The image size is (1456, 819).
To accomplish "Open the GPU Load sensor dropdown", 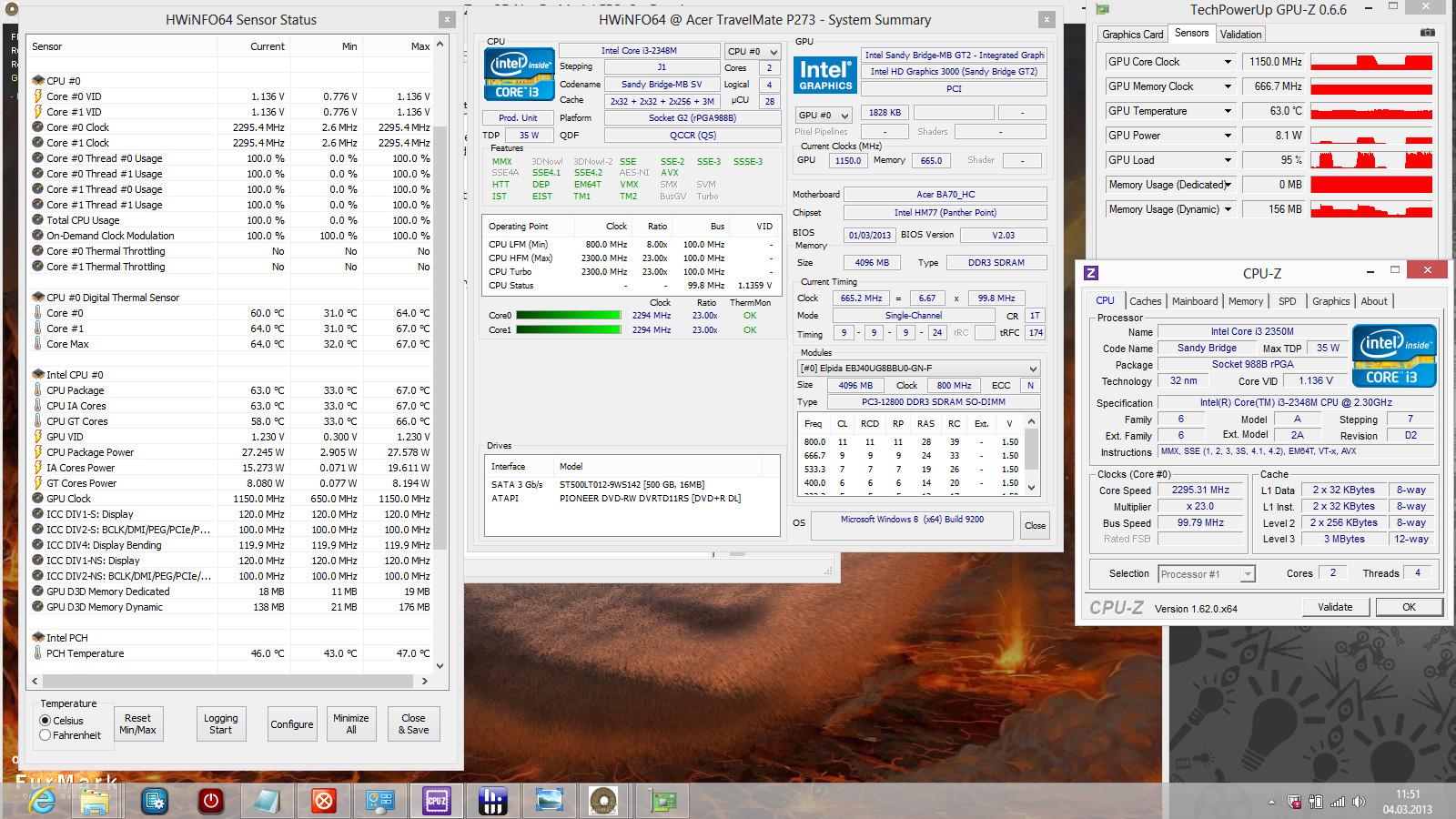I will tap(1228, 160).
